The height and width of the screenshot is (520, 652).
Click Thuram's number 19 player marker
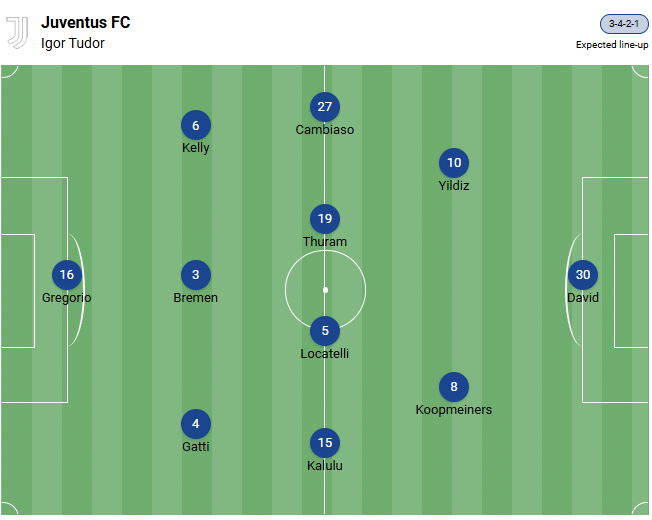pyautogui.click(x=325, y=219)
